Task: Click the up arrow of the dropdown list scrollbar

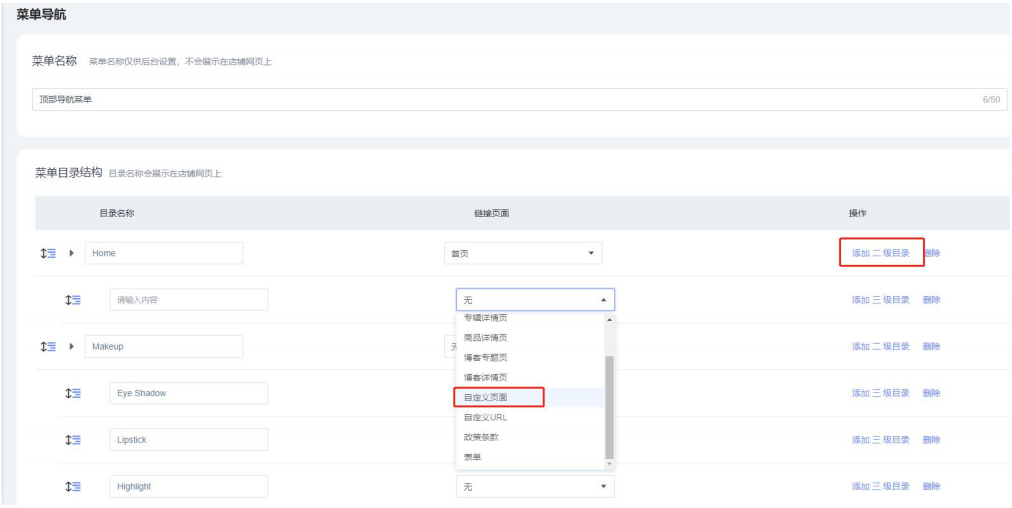Action: point(609,319)
